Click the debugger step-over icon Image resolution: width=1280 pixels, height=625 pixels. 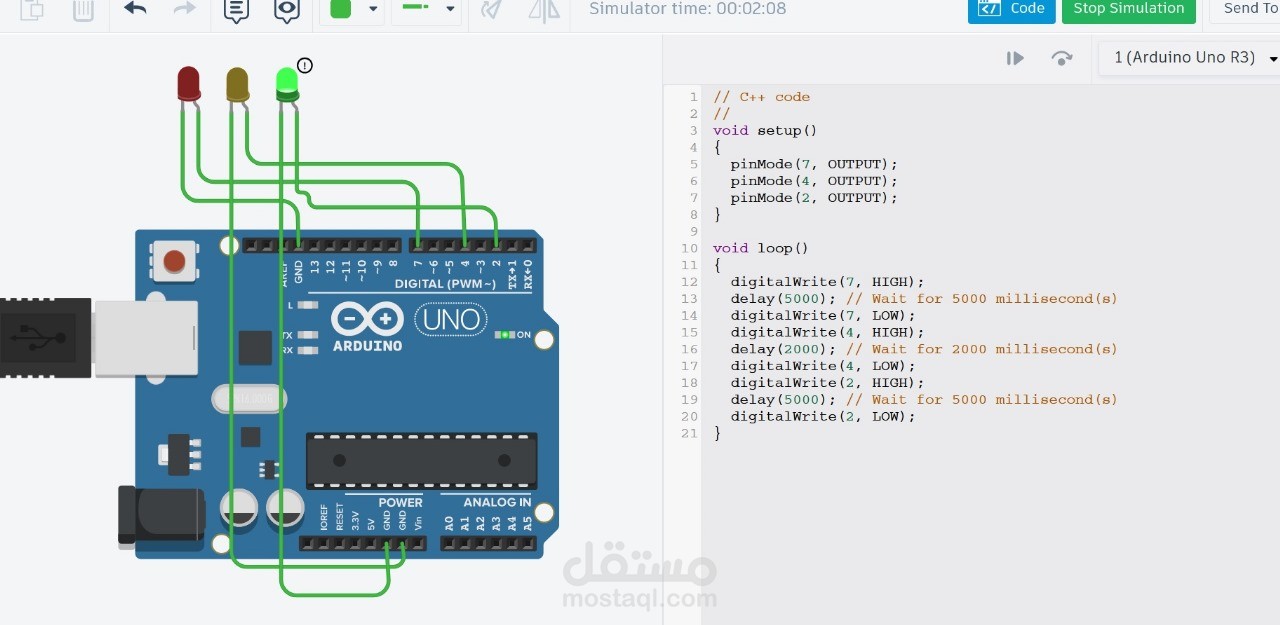1062,58
